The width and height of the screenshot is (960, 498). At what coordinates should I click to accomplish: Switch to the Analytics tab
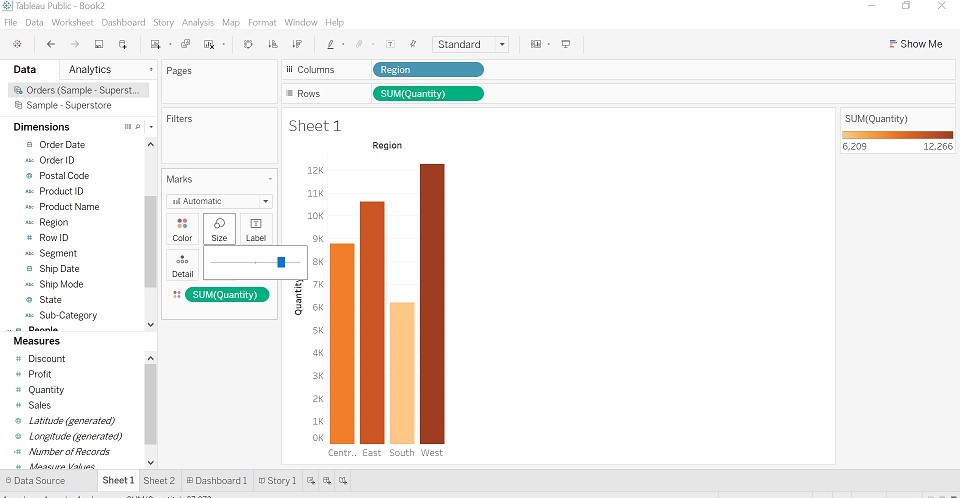90,69
